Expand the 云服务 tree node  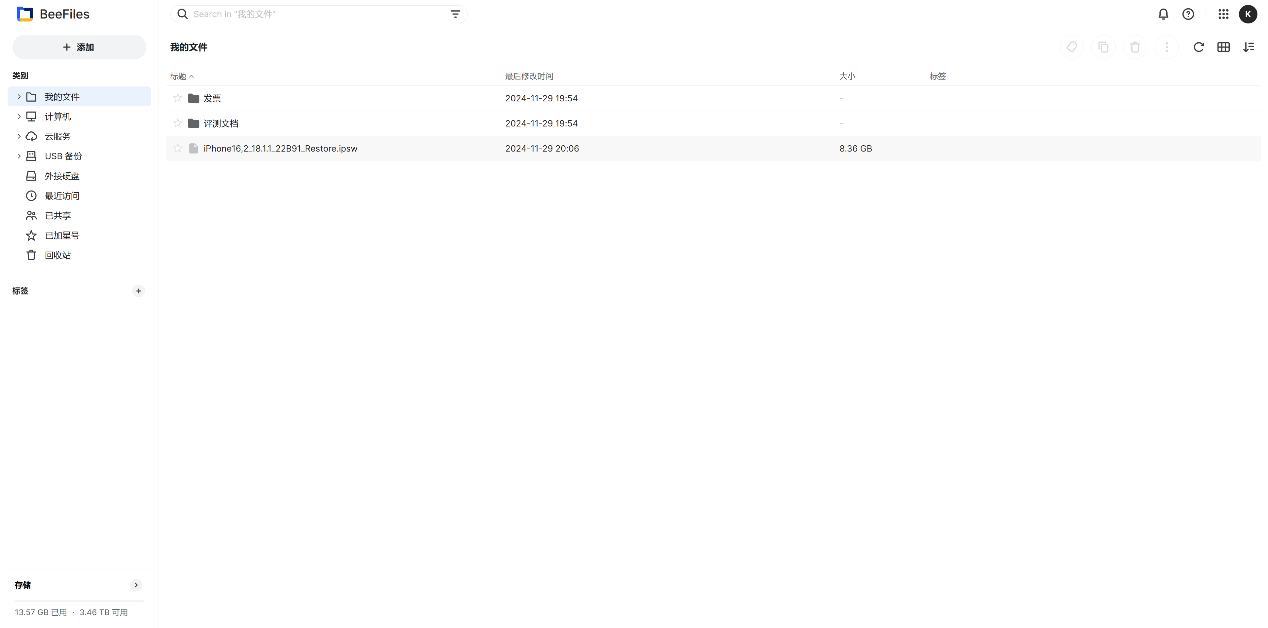click(19, 136)
